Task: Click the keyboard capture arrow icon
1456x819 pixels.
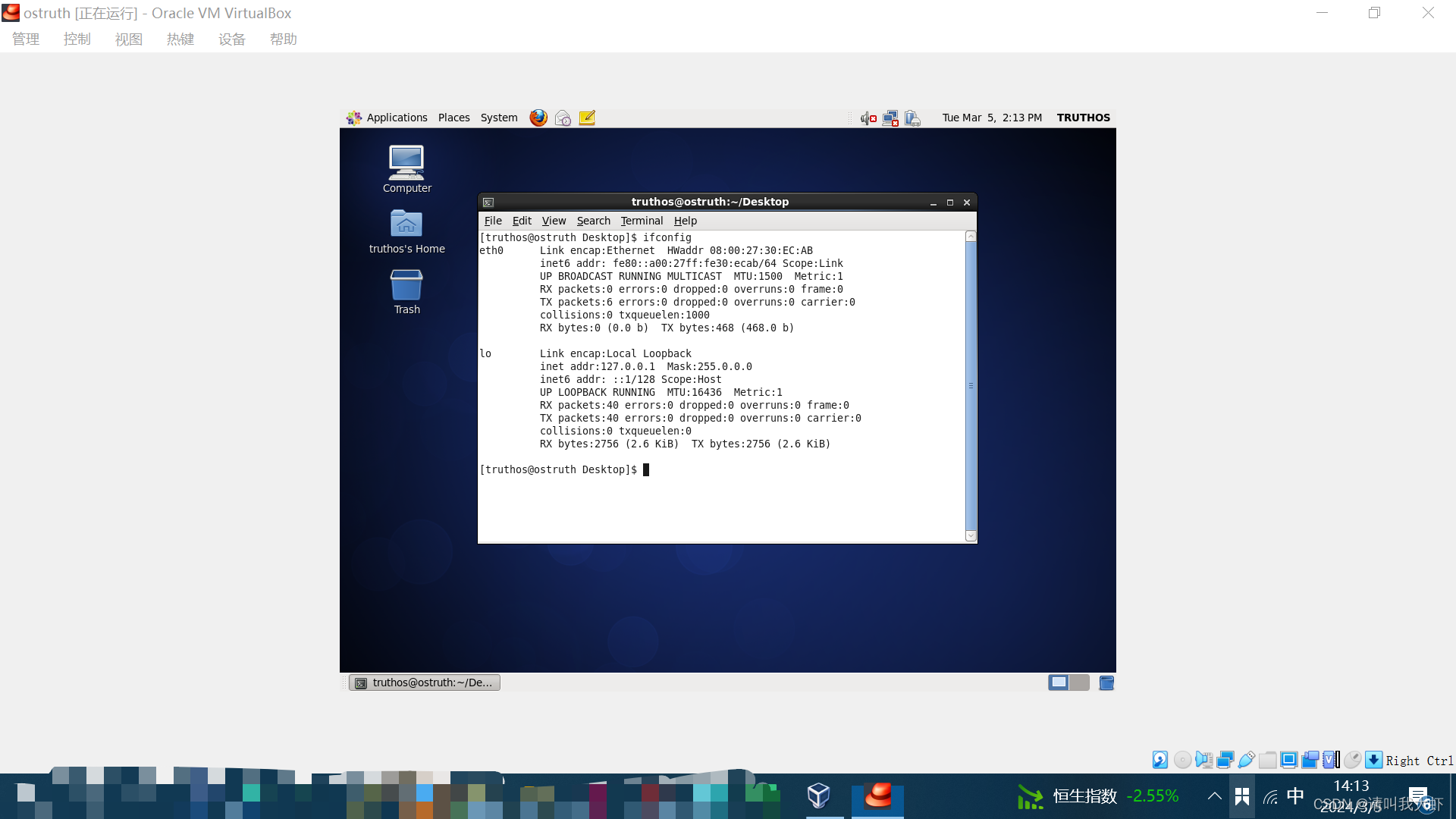Action: (x=1373, y=760)
